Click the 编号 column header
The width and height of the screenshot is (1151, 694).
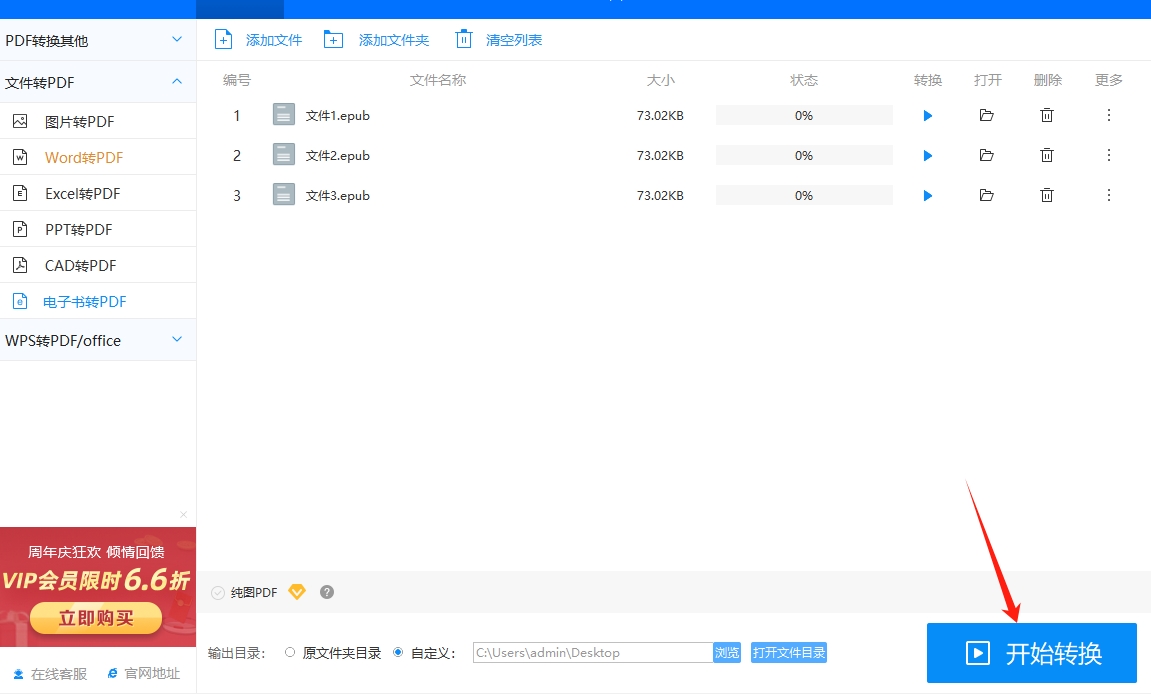[x=236, y=80]
